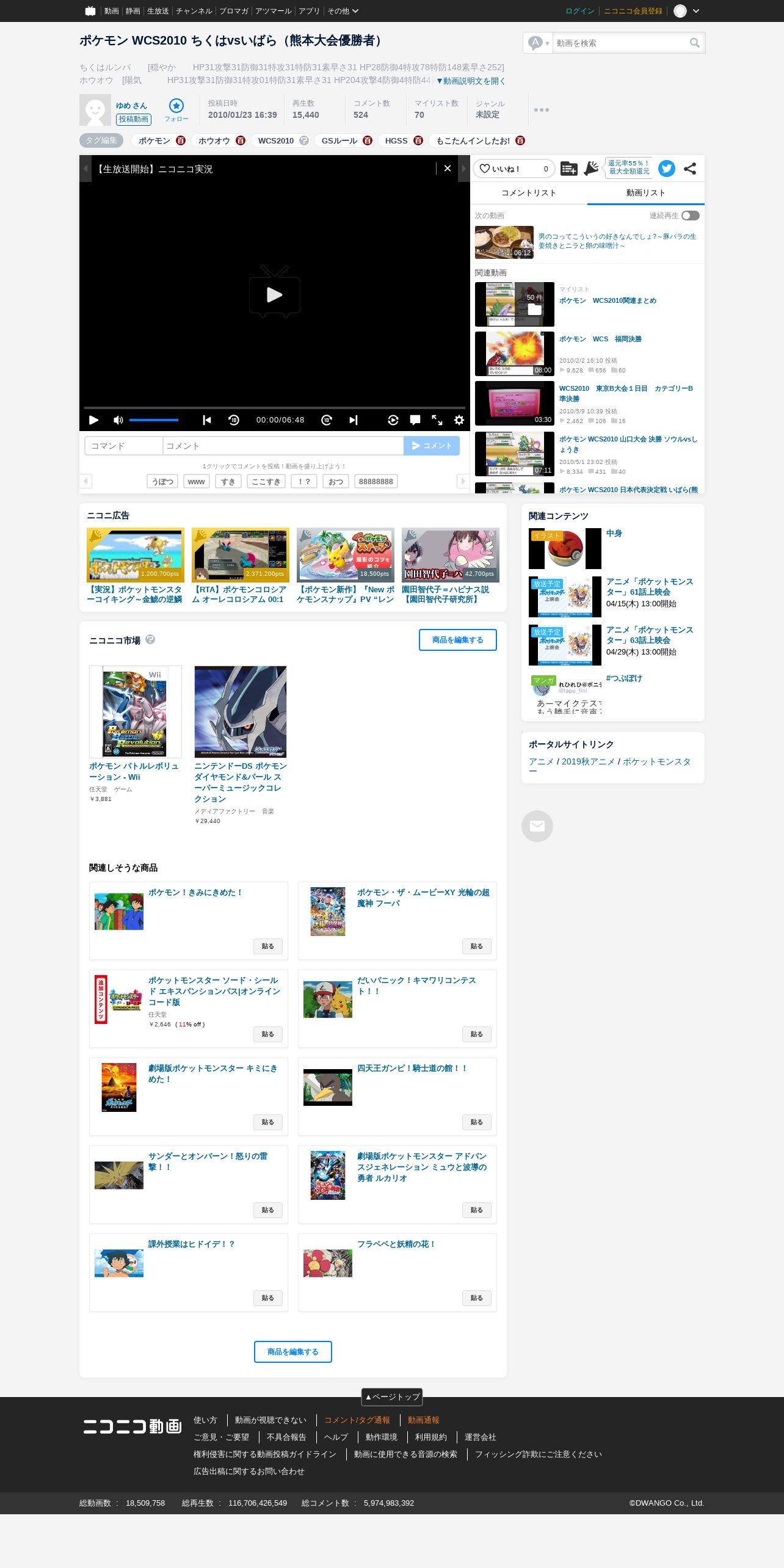
Task: Open WCS2010関連まとめ mylist thumbnail
Action: pyautogui.click(x=515, y=304)
